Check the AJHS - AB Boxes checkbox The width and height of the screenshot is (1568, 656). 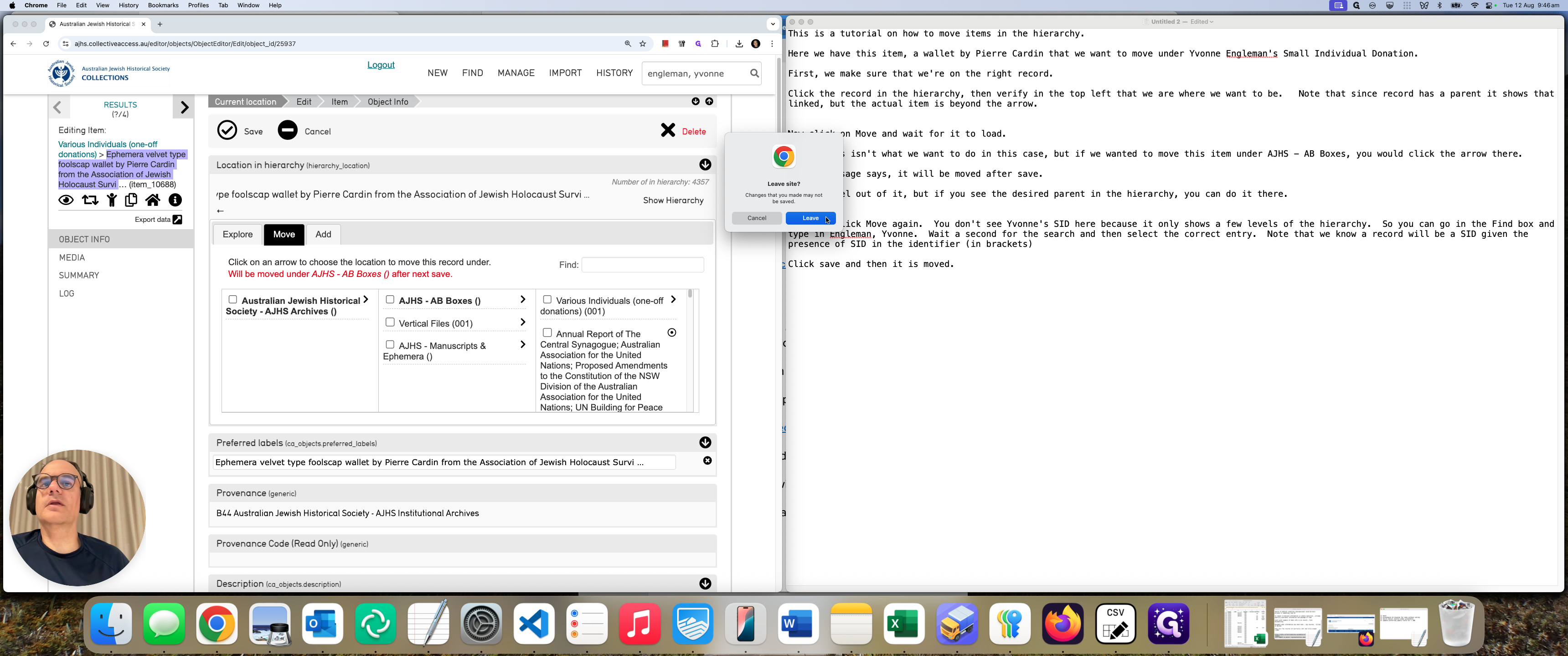(x=390, y=299)
